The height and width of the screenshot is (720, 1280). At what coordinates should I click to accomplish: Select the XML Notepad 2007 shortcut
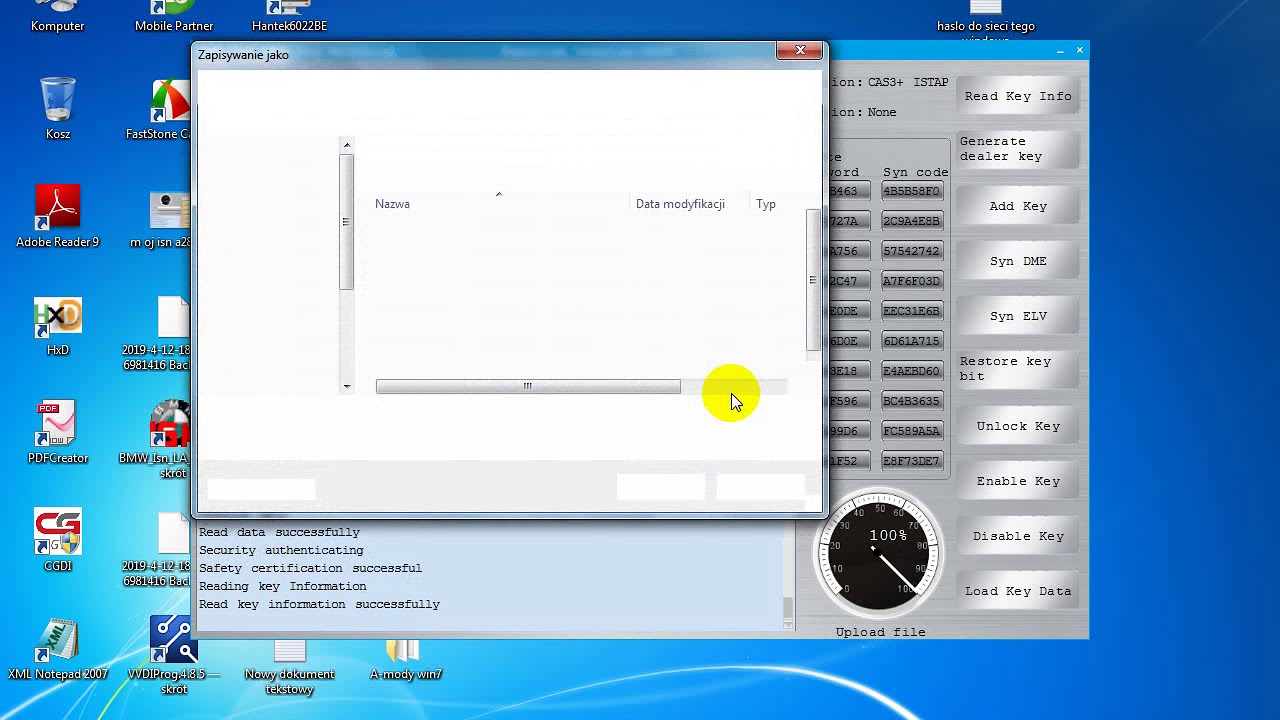[x=57, y=648]
